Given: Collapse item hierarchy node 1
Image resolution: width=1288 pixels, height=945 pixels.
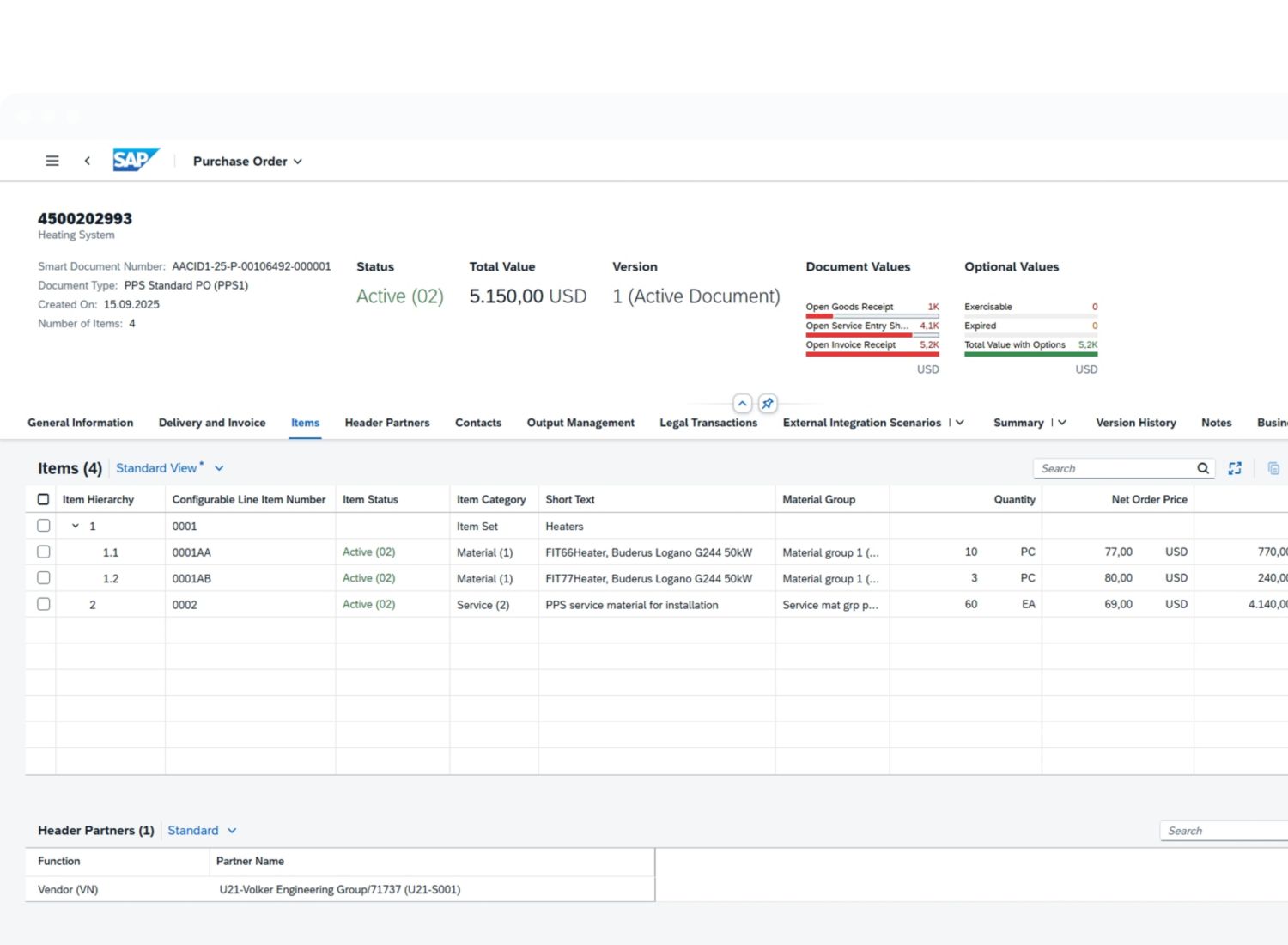Looking at the screenshot, I should (x=76, y=526).
